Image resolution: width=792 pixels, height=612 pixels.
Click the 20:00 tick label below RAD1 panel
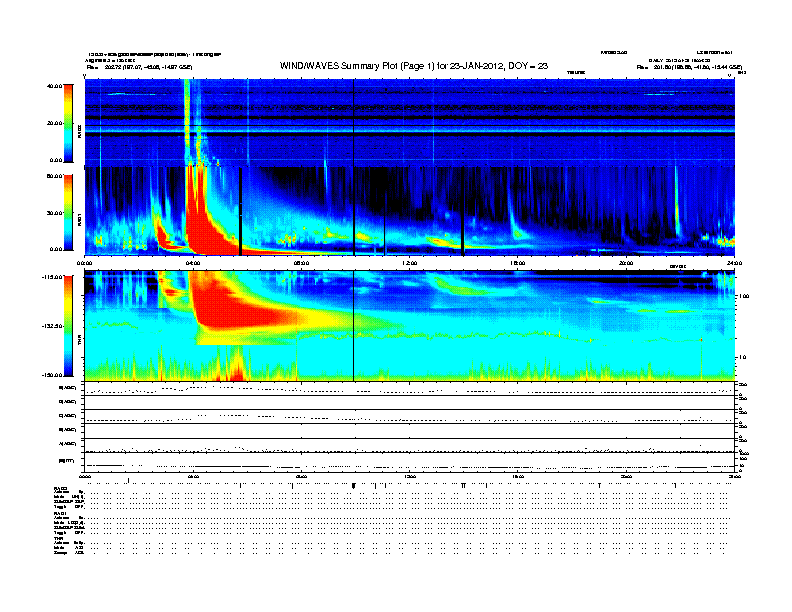click(626, 263)
